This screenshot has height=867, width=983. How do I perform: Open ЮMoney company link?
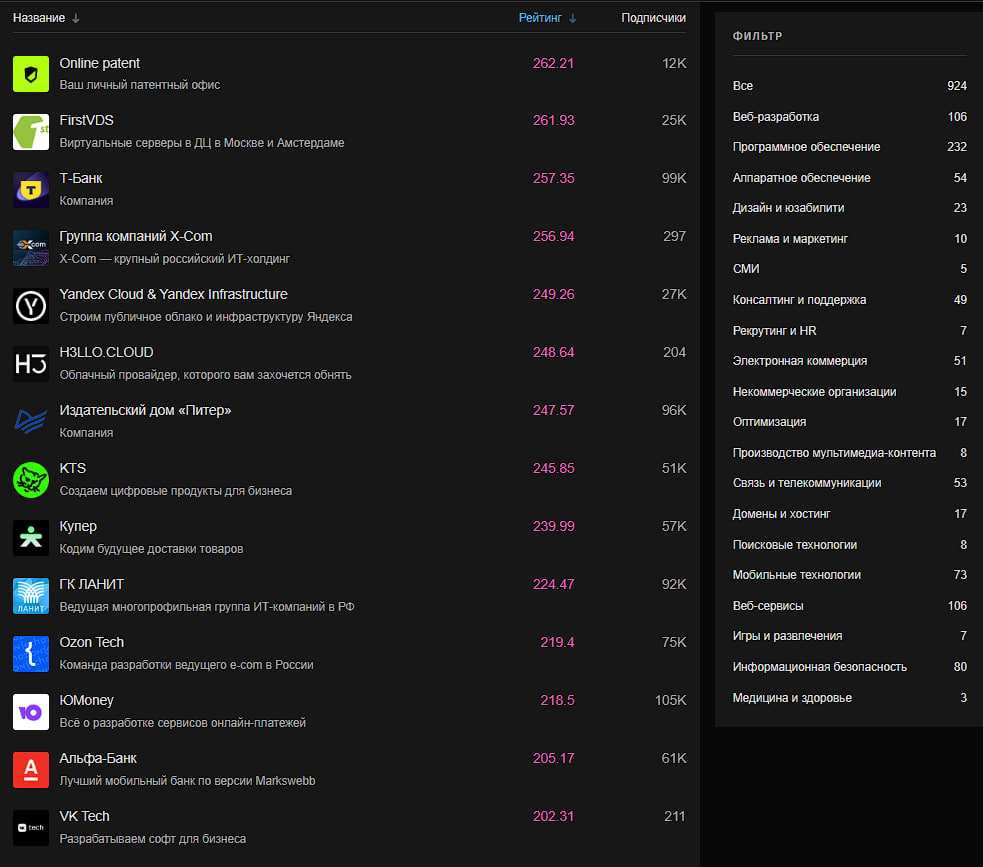pyautogui.click(x=87, y=700)
